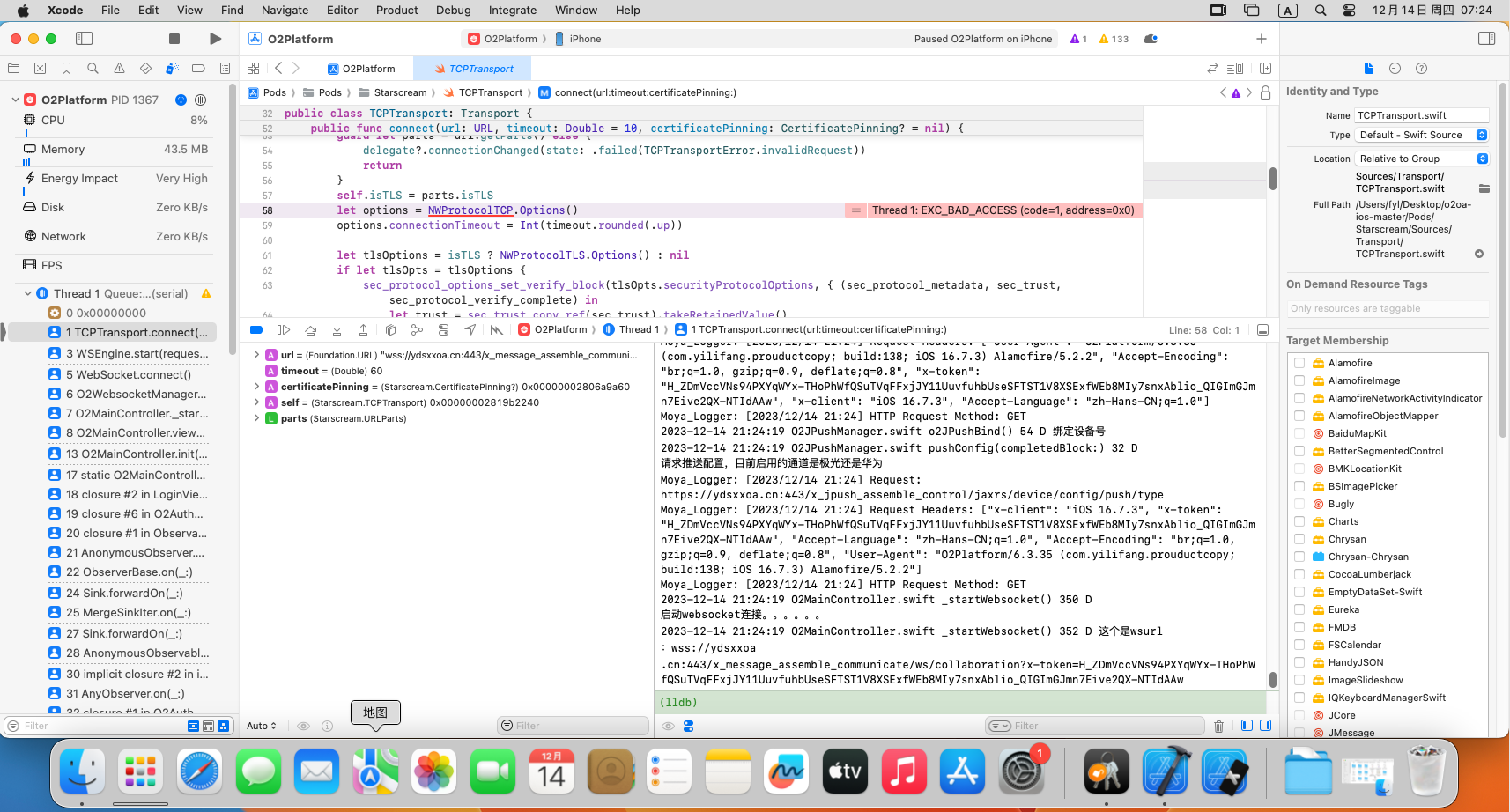1510x812 pixels.
Task: Open the Type dropdown showing Default - Swift Source
Action: click(x=1421, y=135)
